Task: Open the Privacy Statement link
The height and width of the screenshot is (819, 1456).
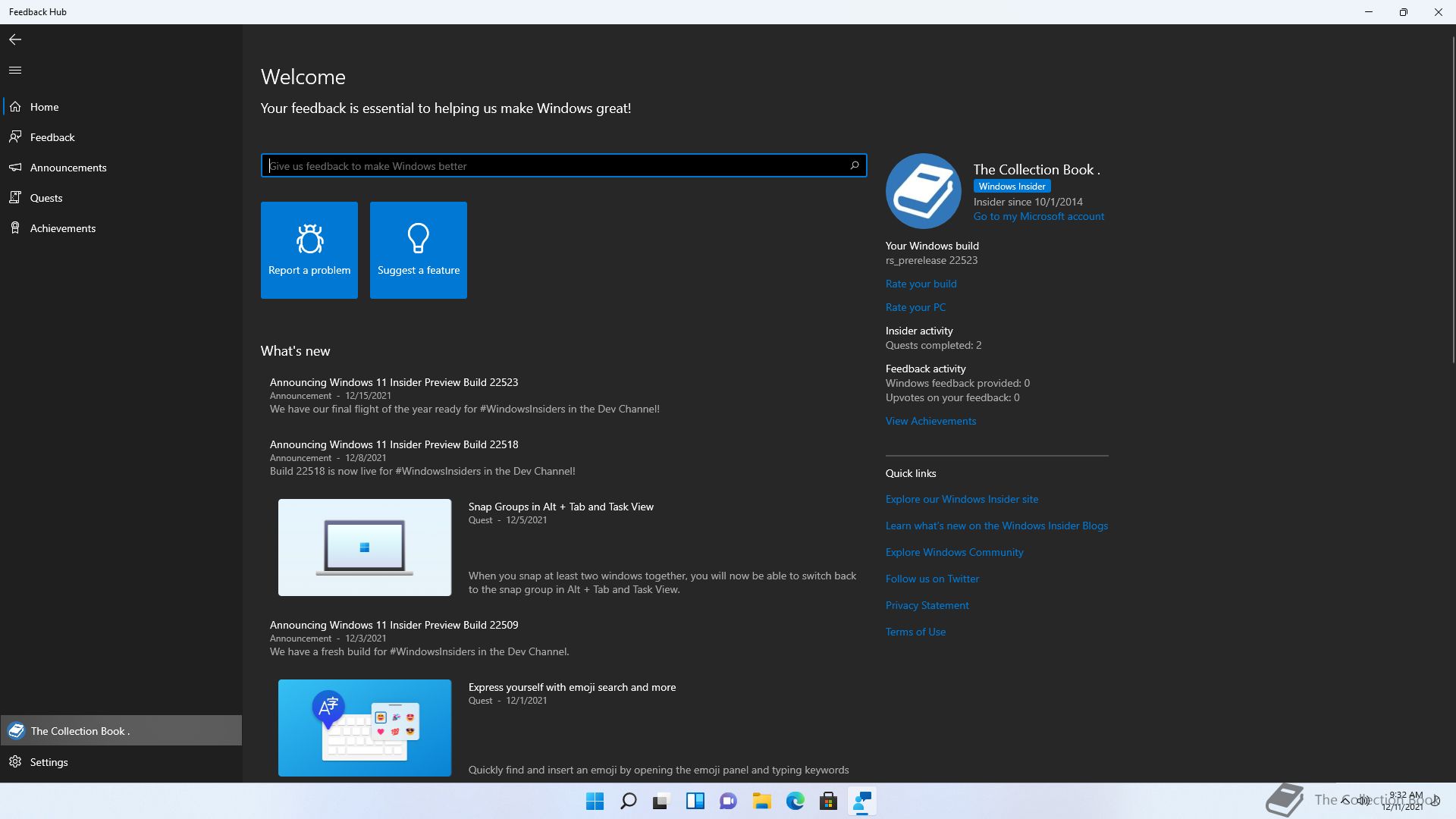Action: click(x=927, y=605)
